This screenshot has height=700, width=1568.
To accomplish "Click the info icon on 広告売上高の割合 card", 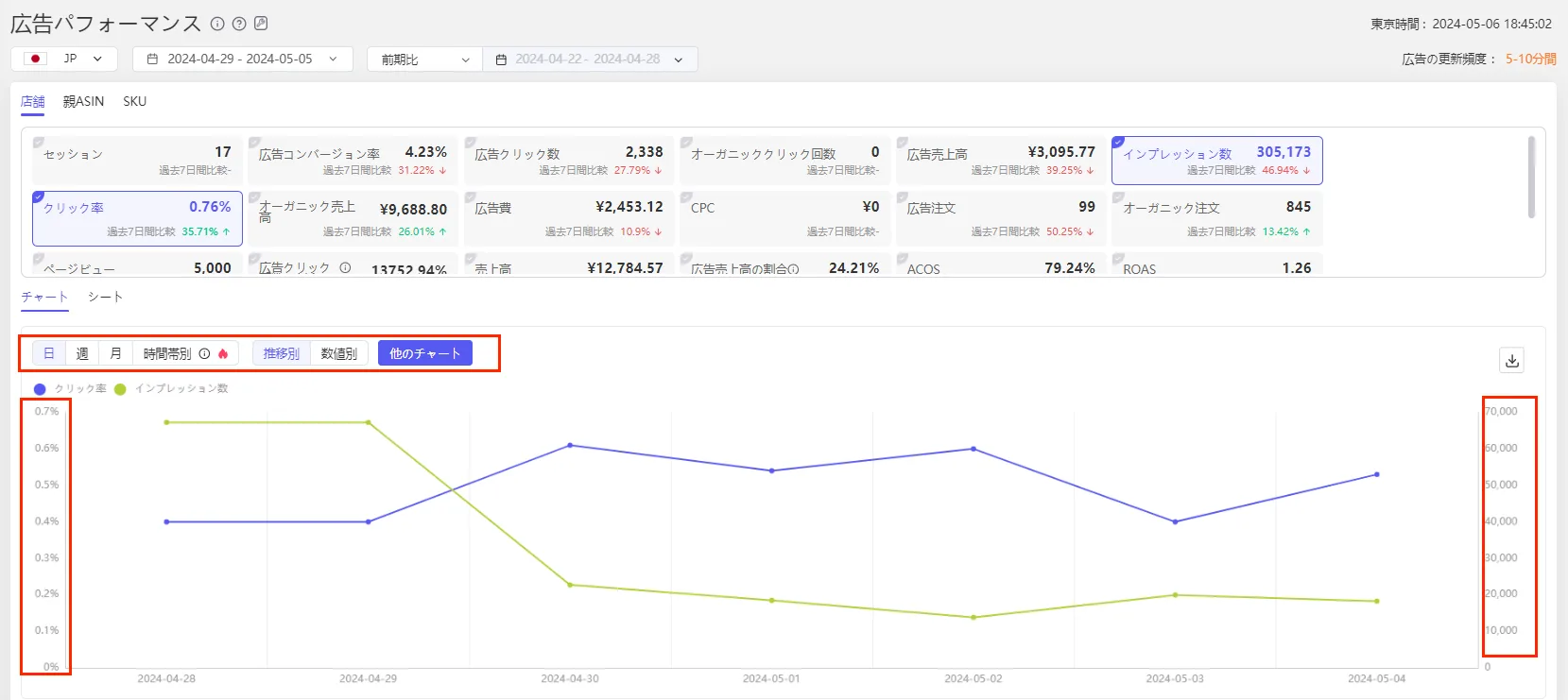I will [x=793, y=269].
